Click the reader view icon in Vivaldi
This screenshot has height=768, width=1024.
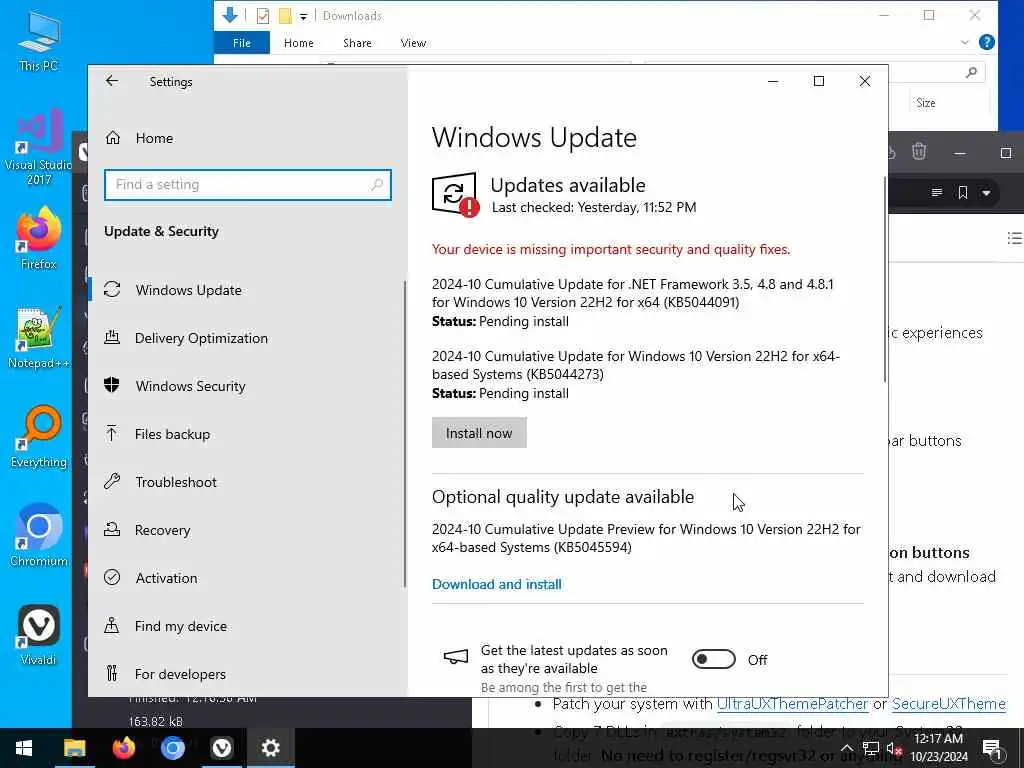[936, 193]
